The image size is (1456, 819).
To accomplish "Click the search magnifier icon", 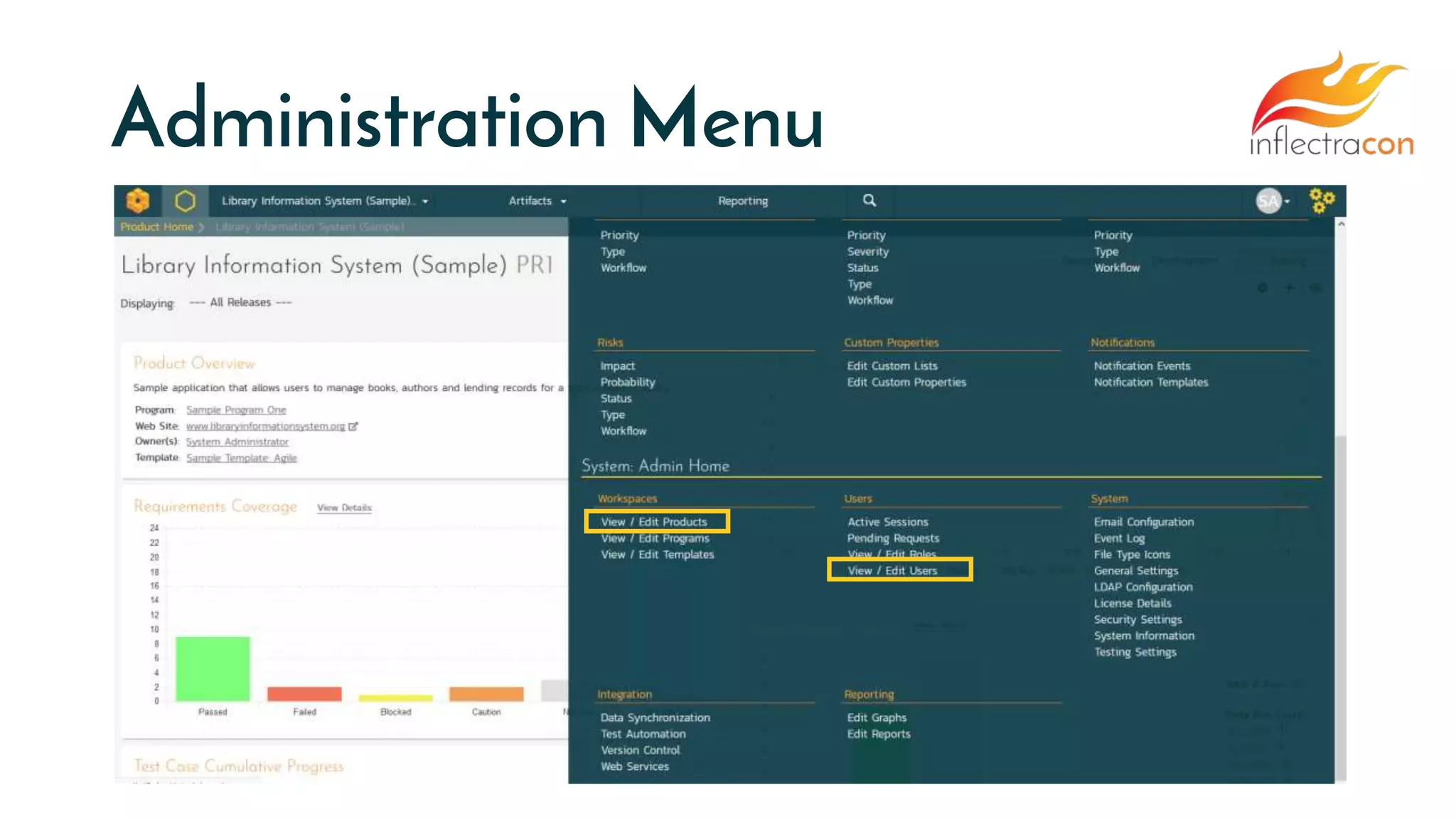I will 869,200.
